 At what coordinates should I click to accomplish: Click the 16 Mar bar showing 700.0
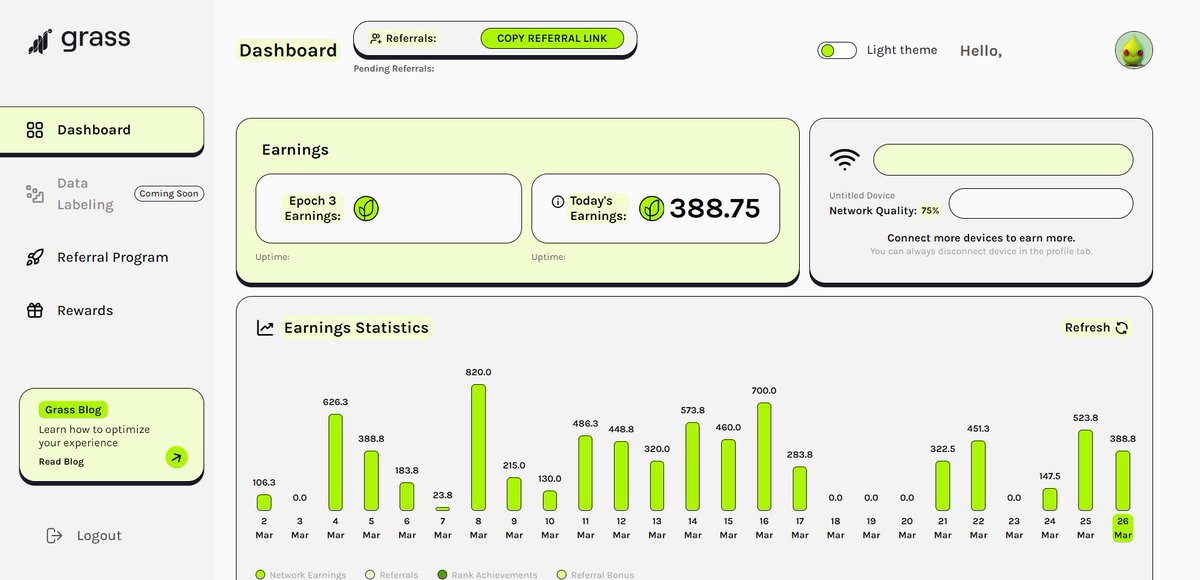pos(764,457)
